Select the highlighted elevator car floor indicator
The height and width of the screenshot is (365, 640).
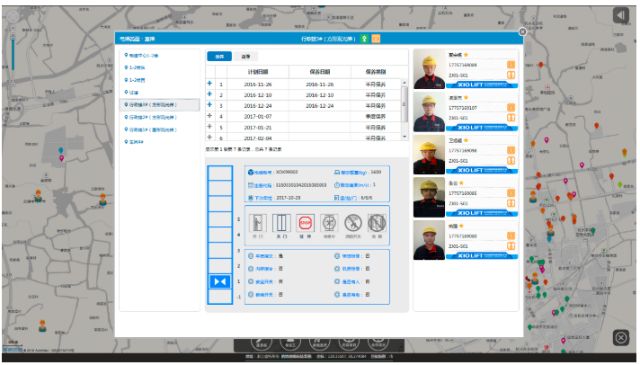pos(220,282)
